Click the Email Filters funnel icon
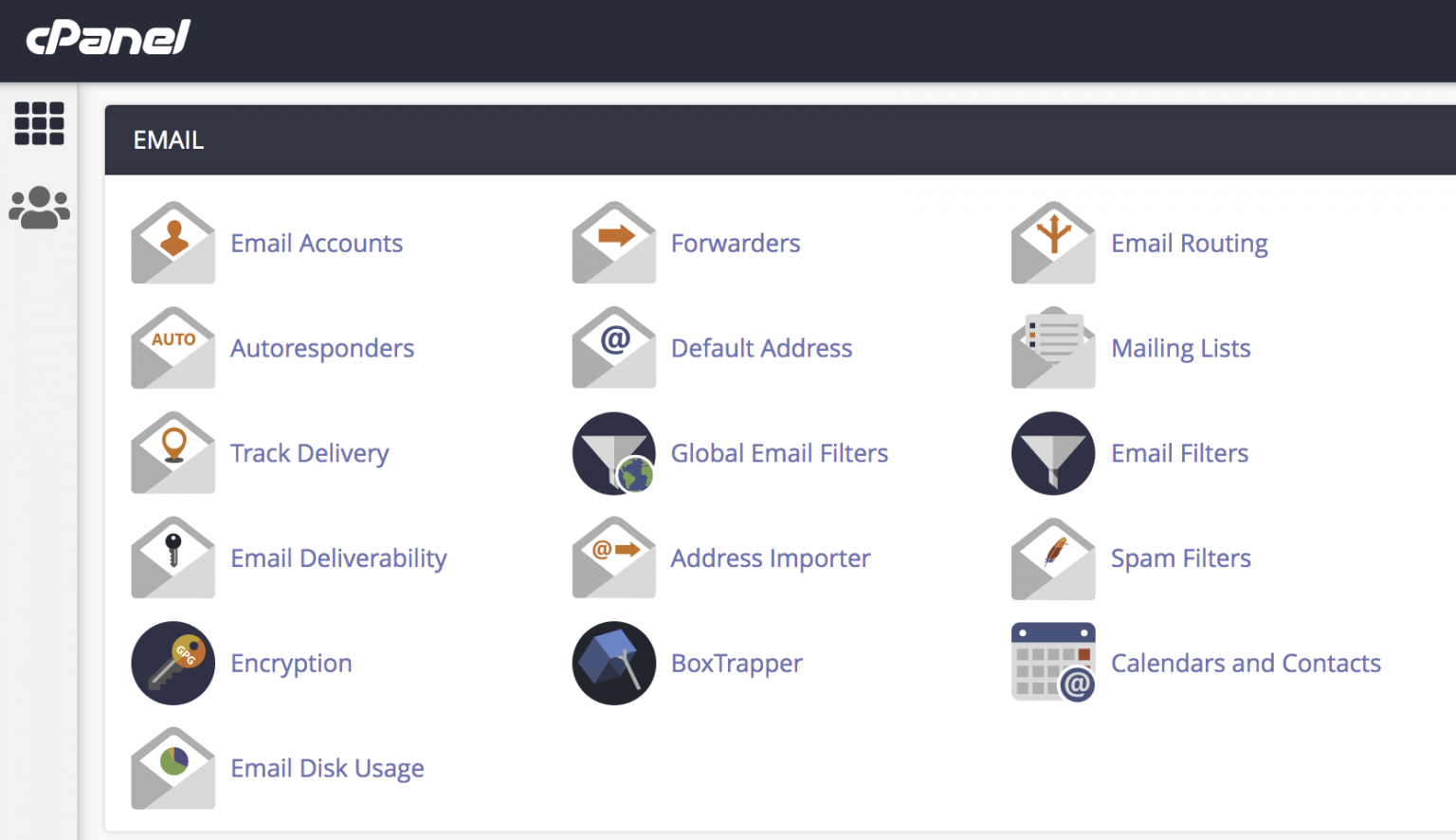Screen dimensions: 1456x840 1053,453
